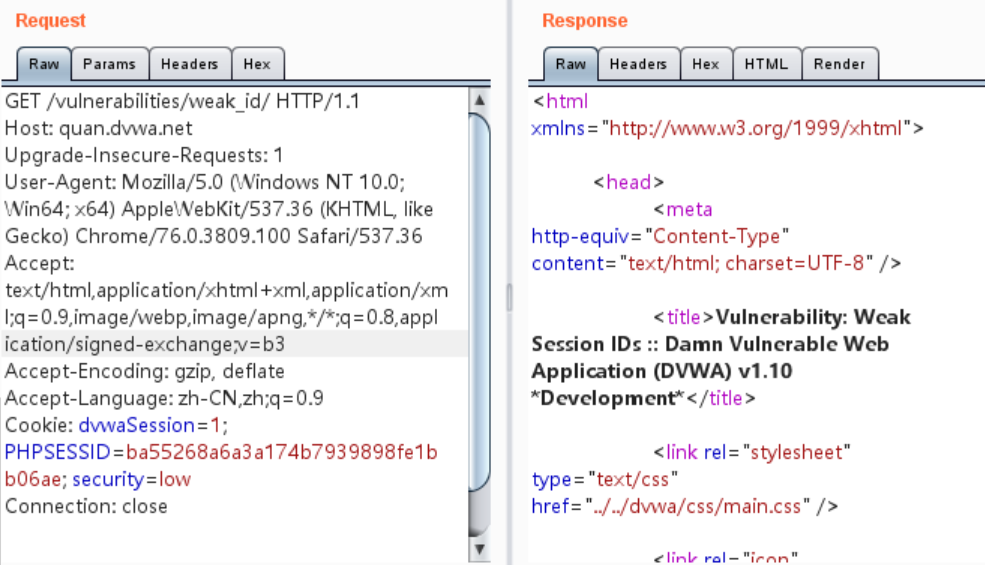Click the <head> tag in response

(628, 182)
